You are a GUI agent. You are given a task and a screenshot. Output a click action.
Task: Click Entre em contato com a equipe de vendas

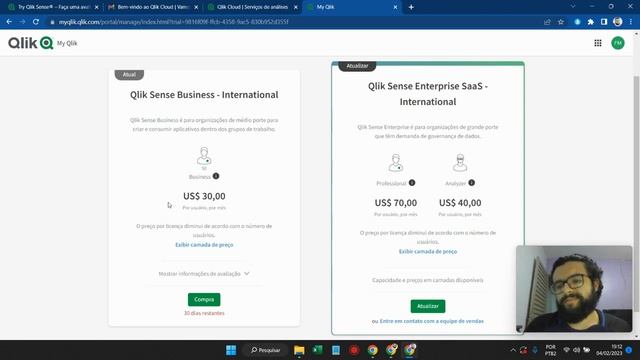pos(431,321)
